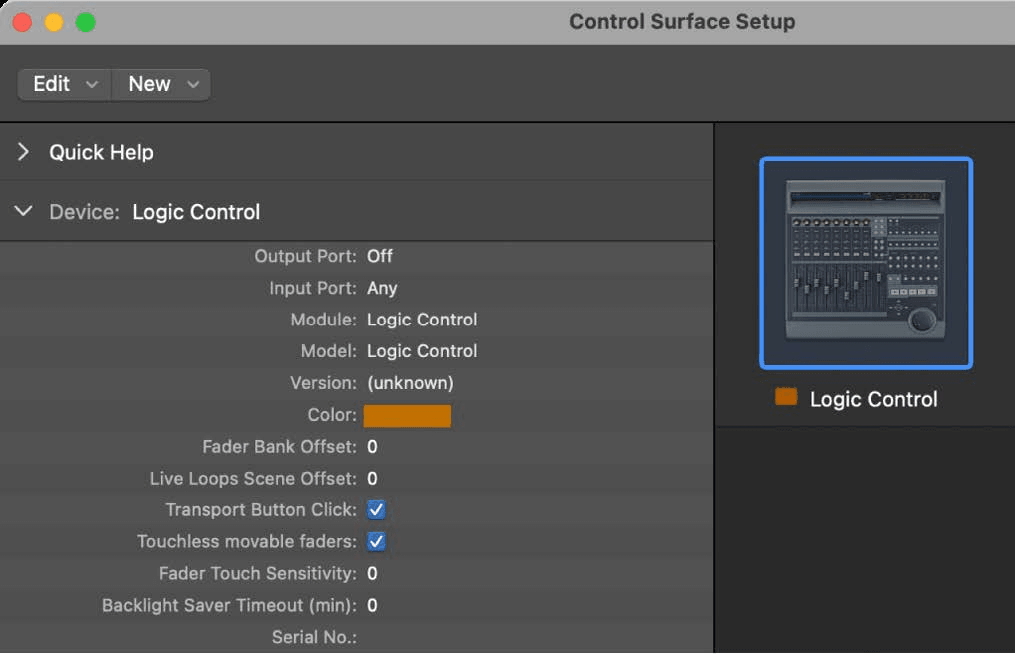1015x654 pixels.
Task: Click the Version value (unknown)
Action: pyautogui.click(x=410, y=383)
